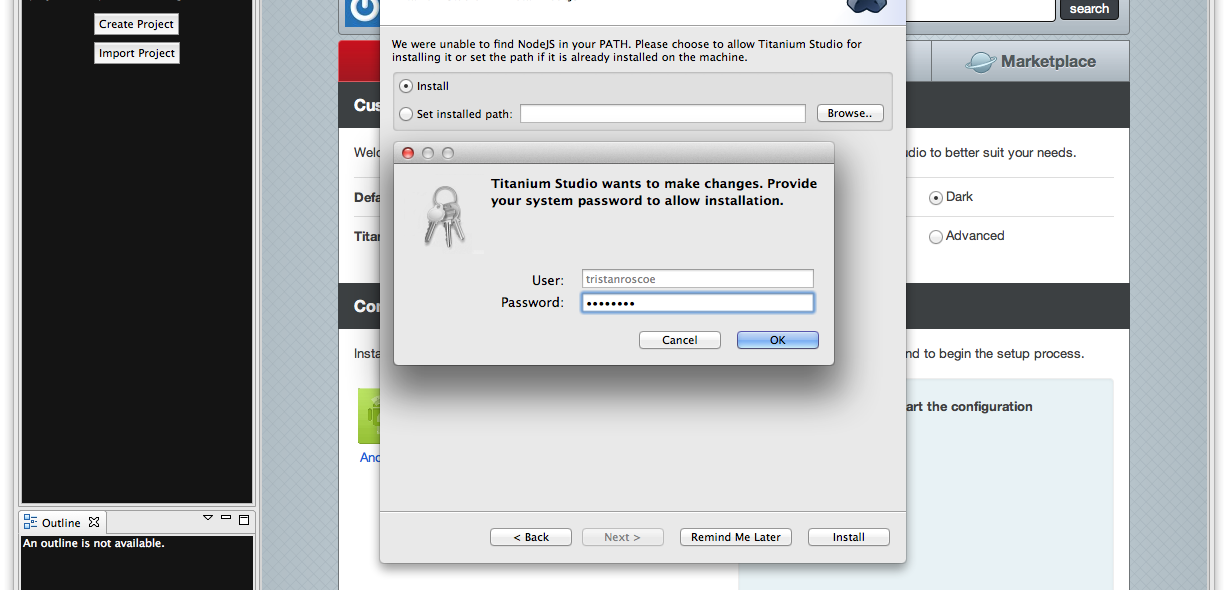Viewport: 1228px width, 590px height.
Task: Focus the Password input field
Action: pyautogui.click(x=698, y=303)
